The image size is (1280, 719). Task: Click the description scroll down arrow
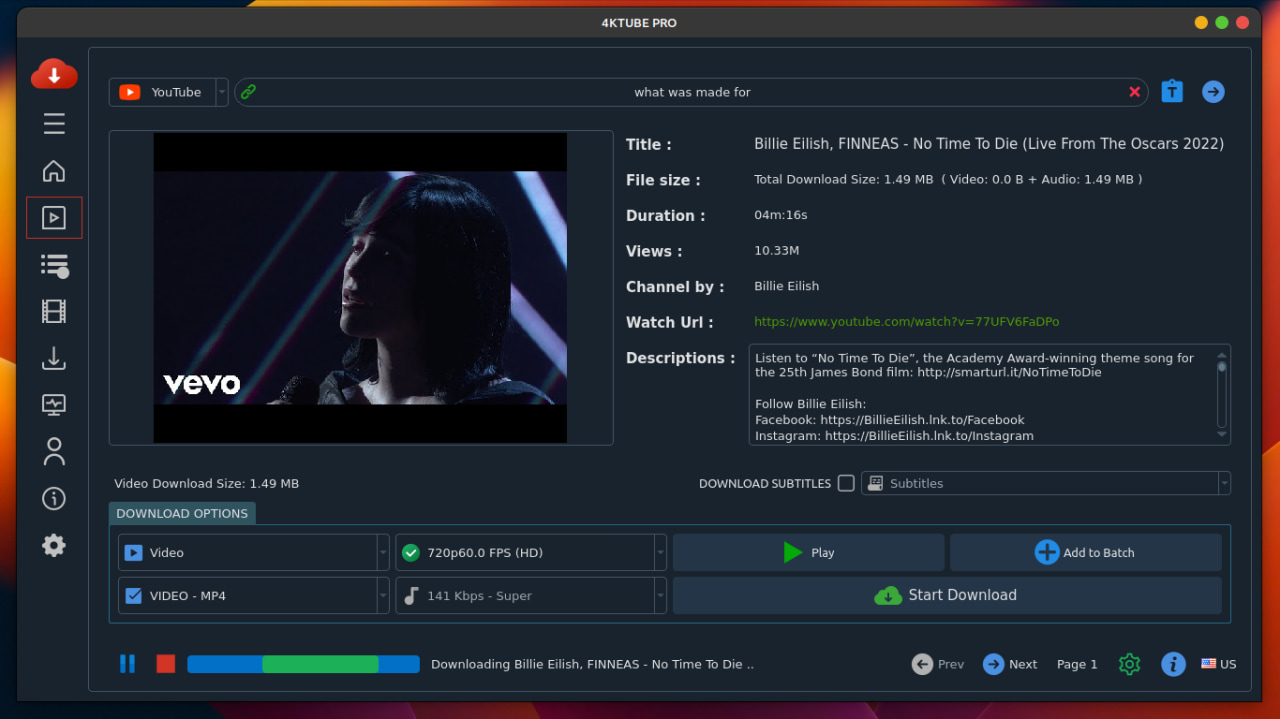[1221, 435]
